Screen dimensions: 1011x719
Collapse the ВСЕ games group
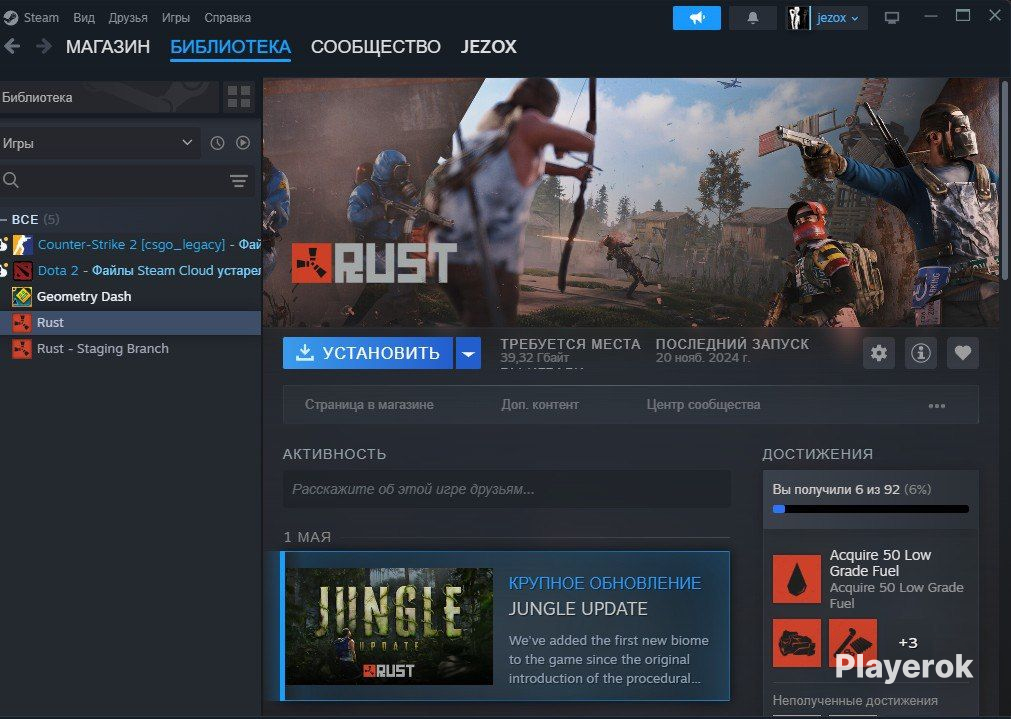[30, 219]
